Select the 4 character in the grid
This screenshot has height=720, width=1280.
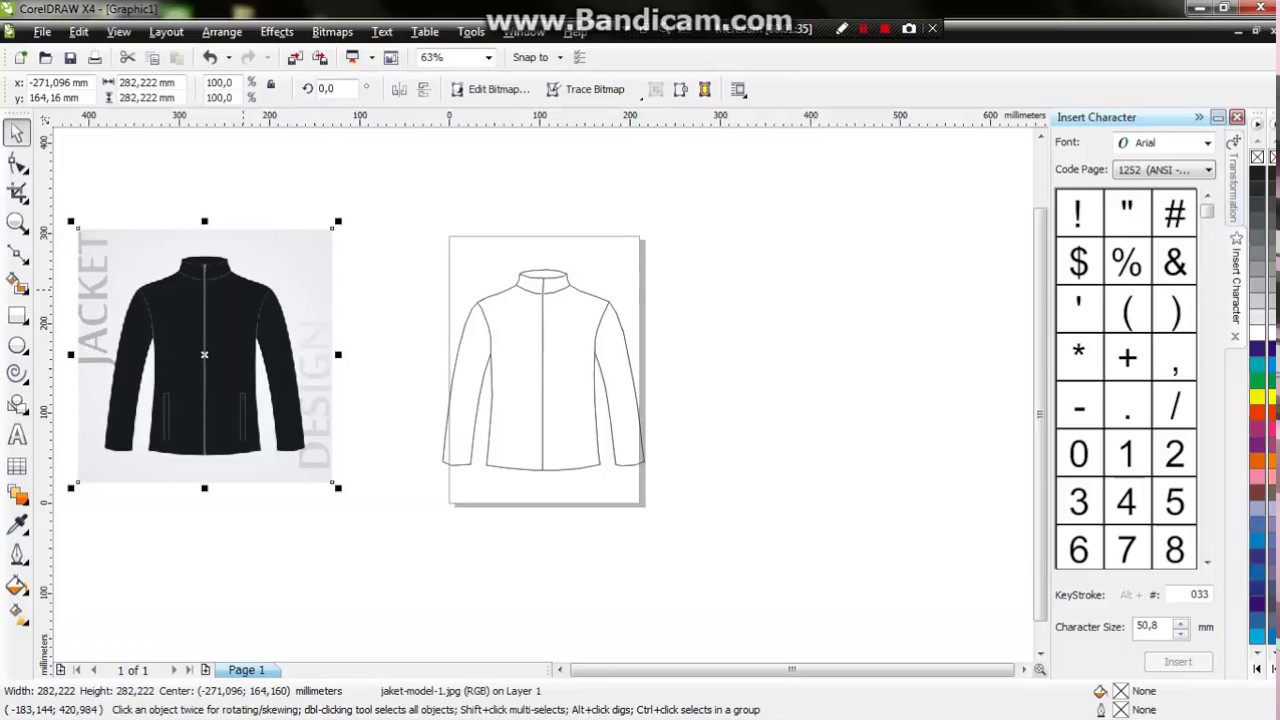pyautogui.click(x=1126, y=502)
